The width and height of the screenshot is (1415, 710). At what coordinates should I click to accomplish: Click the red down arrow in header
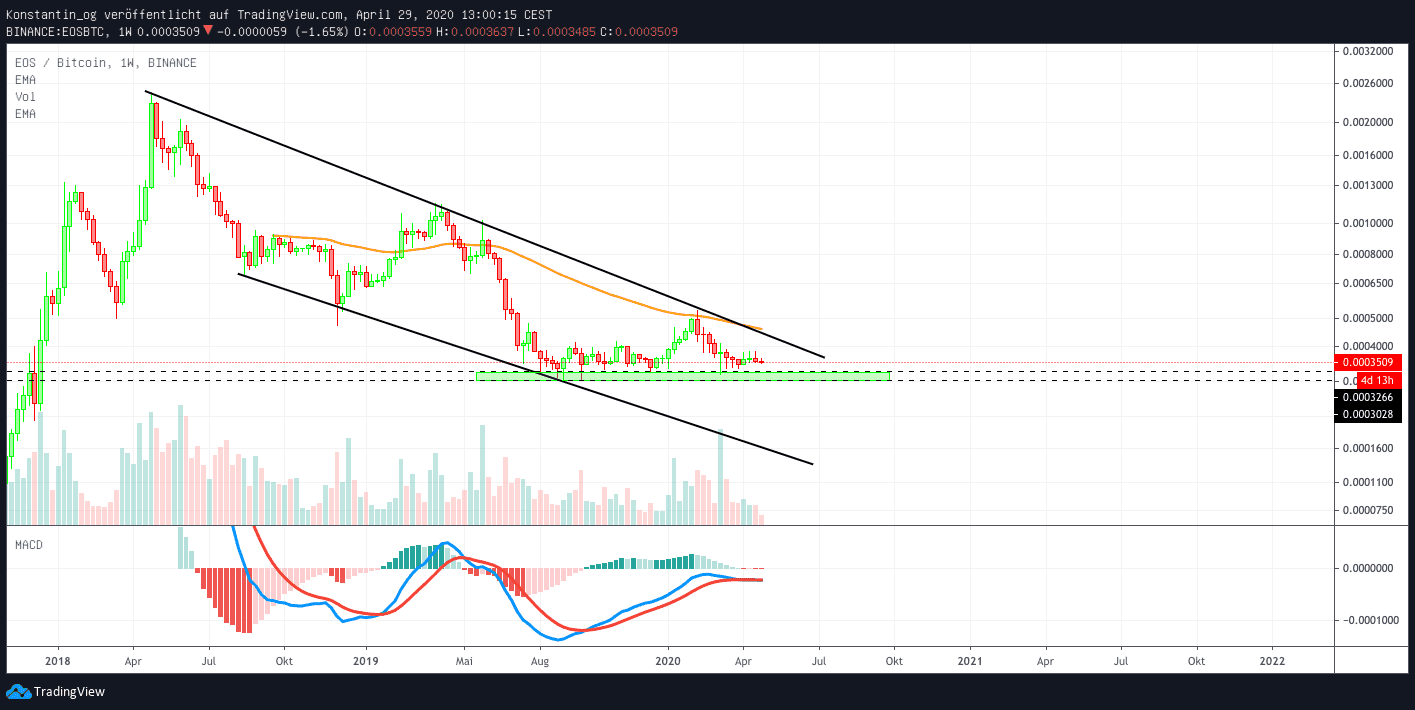pyautogui.click(x=207, y=31)
